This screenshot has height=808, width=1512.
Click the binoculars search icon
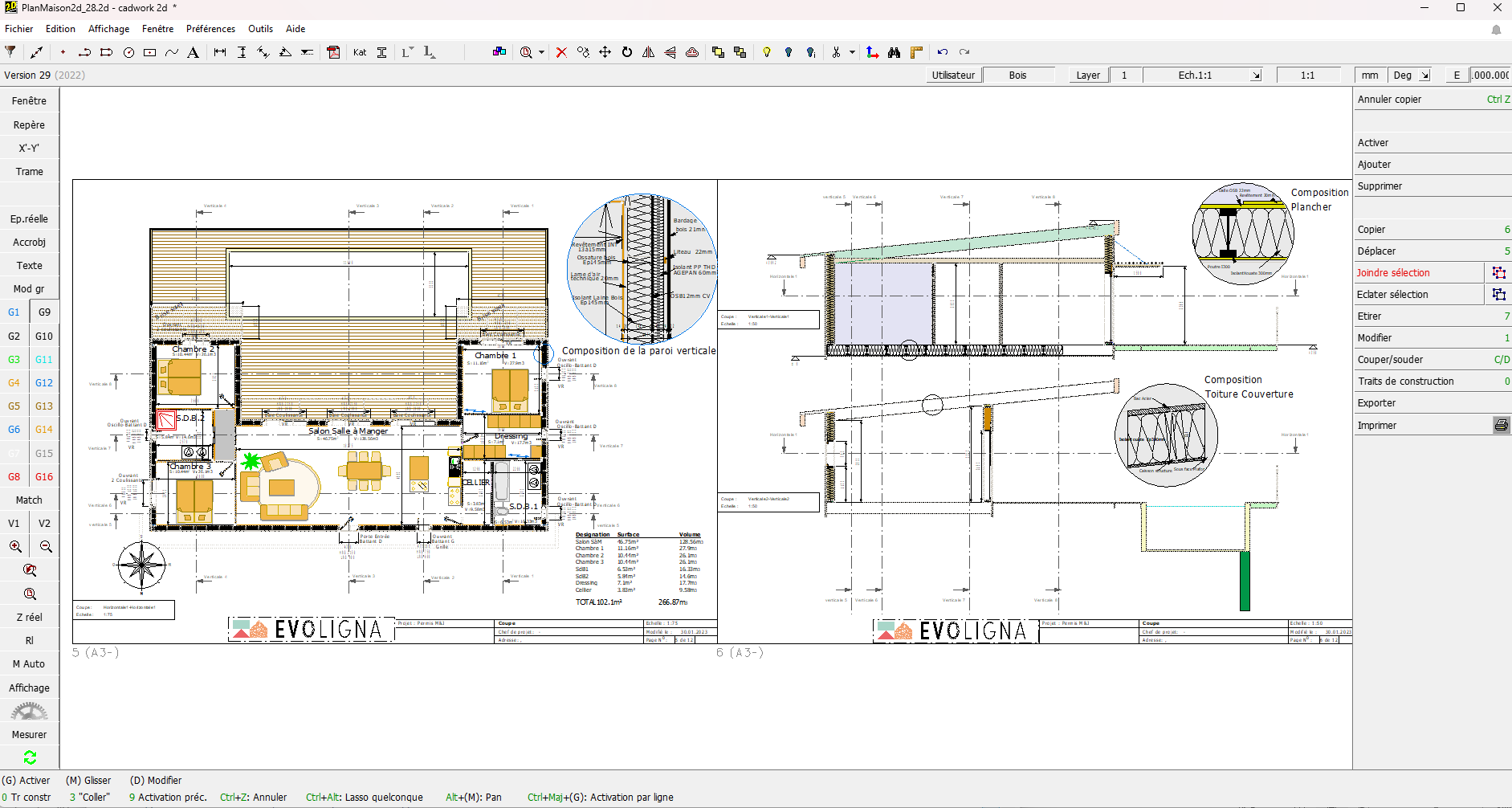(894, 52)
